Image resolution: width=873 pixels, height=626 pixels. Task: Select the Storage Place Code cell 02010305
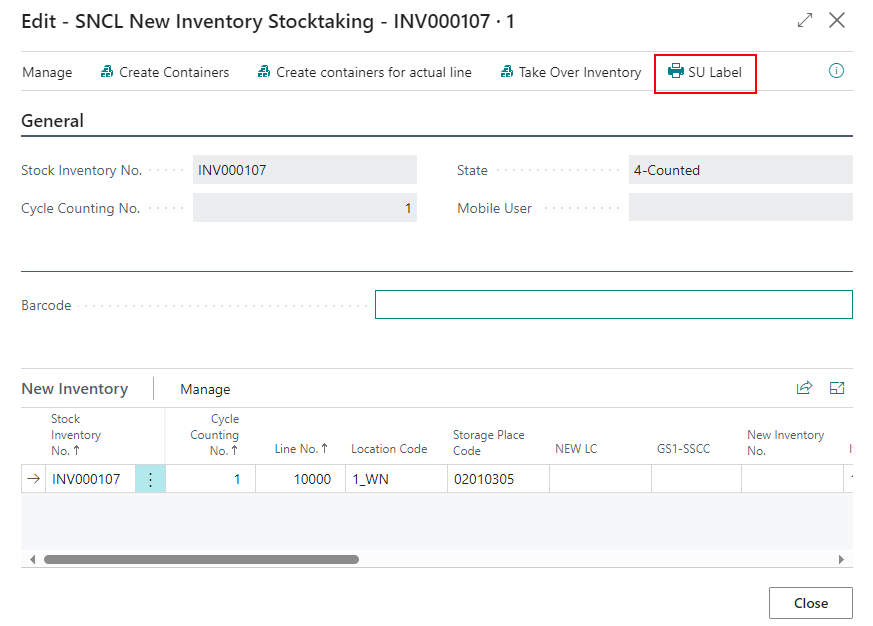[x=497, y=480]
